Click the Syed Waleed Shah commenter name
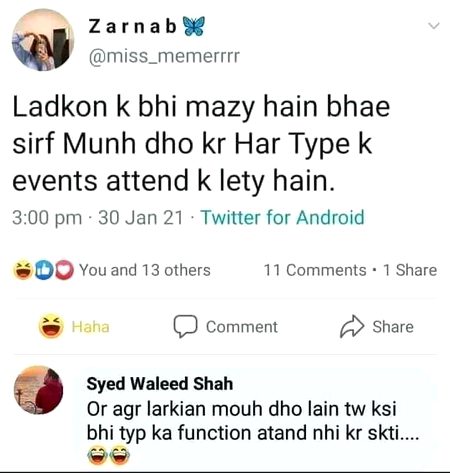This screenshot has height=473, width=450. (160, 383)
